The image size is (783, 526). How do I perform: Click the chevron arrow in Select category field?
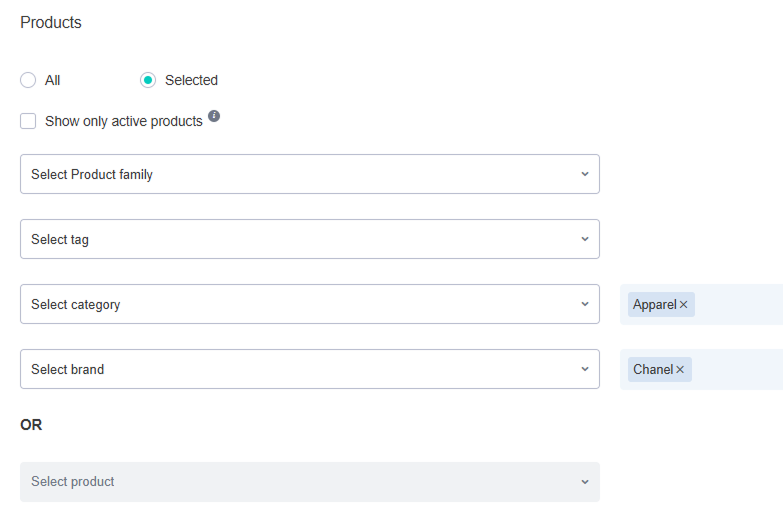[585, 304]
